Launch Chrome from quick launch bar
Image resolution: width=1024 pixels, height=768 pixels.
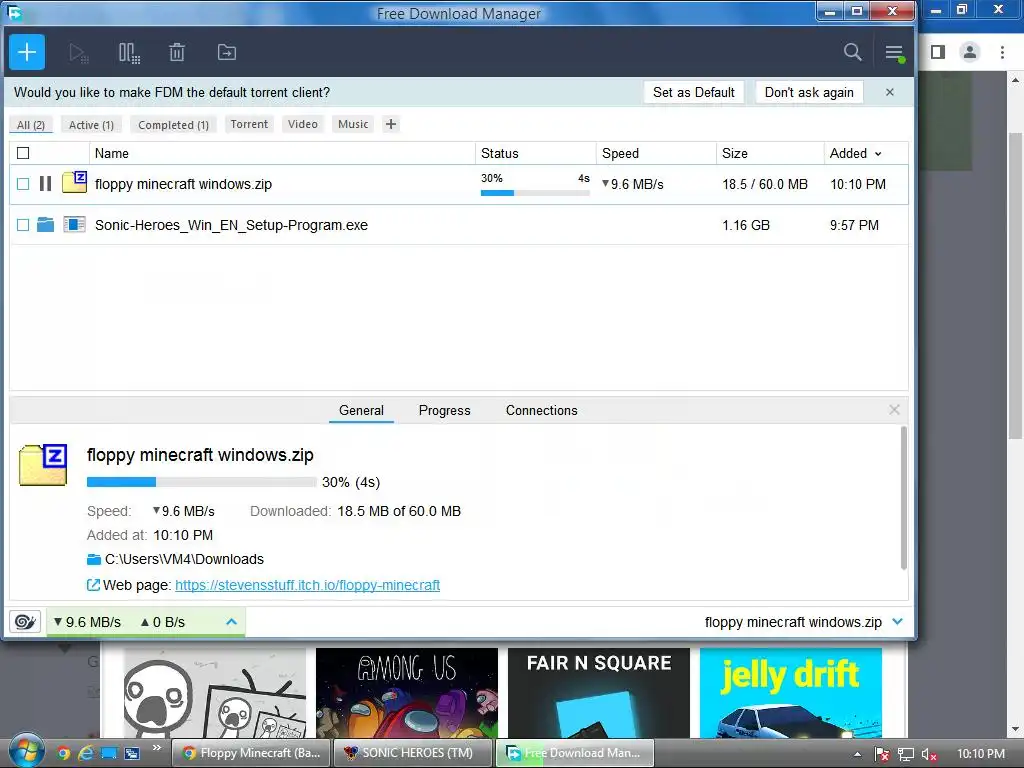(x=63, y=753)
